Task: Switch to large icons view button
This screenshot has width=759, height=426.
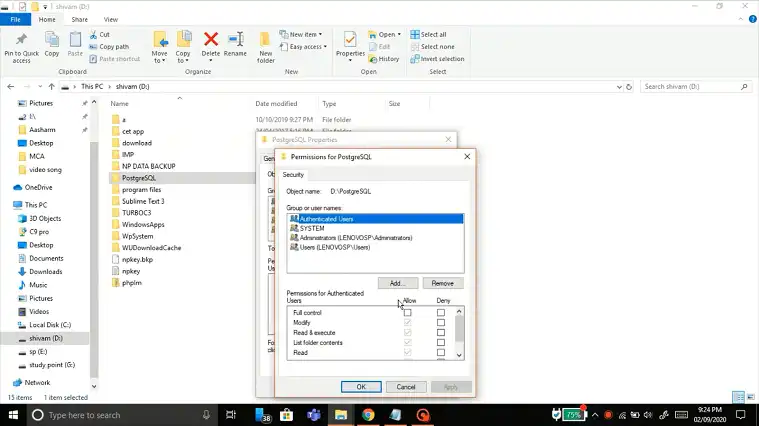Action: 751,397
